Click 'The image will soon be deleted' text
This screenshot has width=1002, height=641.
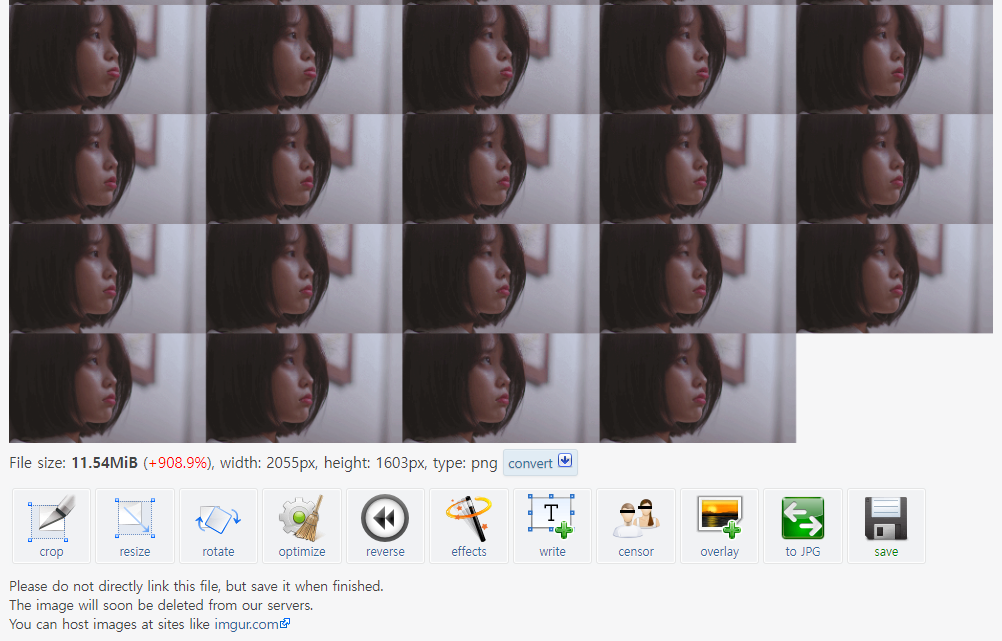[x=161, y=605]
